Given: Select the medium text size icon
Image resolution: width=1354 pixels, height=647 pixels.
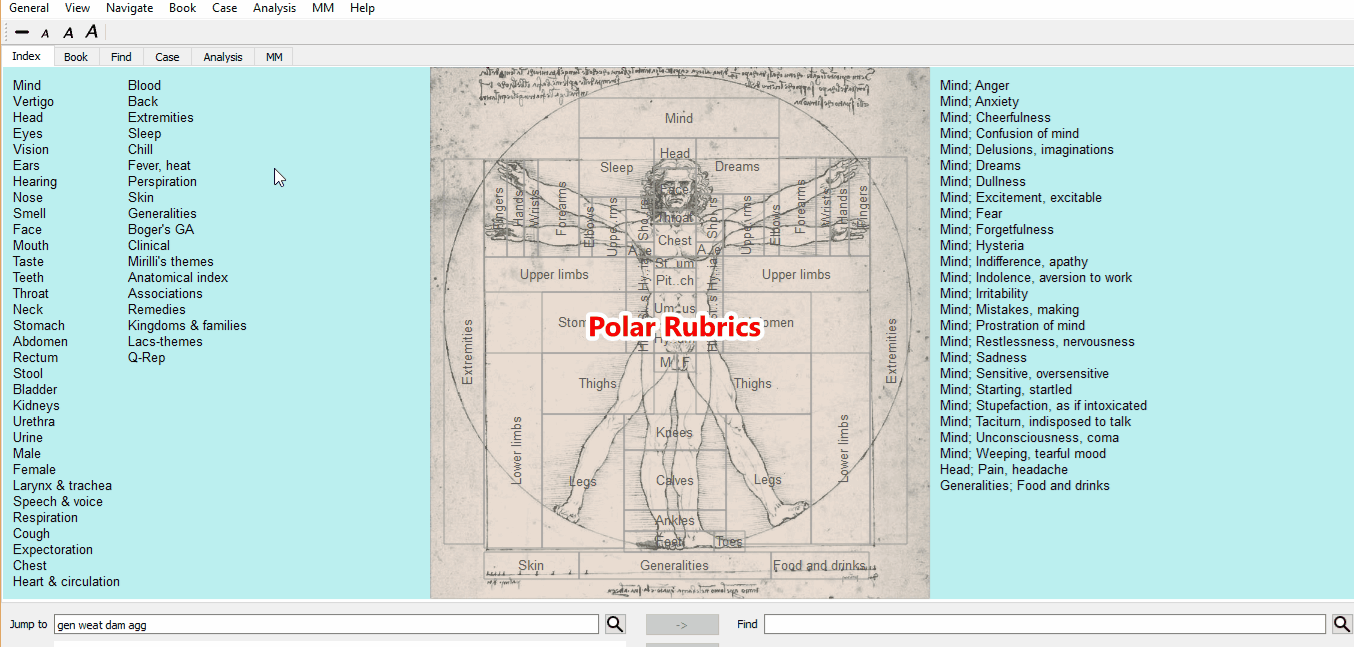Looking at the screenshot, I should click(x=68, y=33).
